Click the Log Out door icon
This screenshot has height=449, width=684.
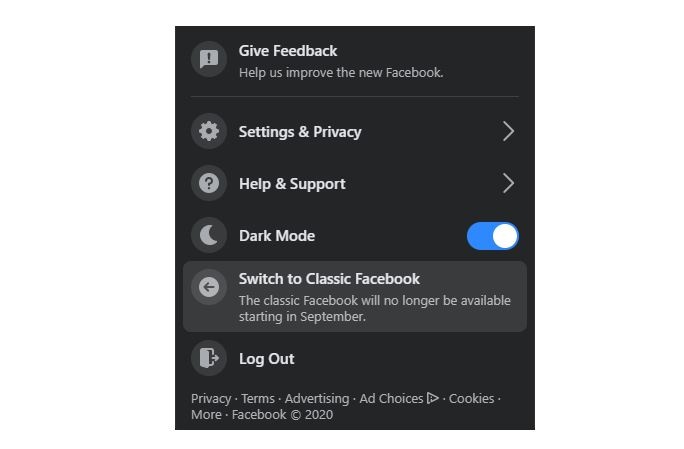pos(209,358)
